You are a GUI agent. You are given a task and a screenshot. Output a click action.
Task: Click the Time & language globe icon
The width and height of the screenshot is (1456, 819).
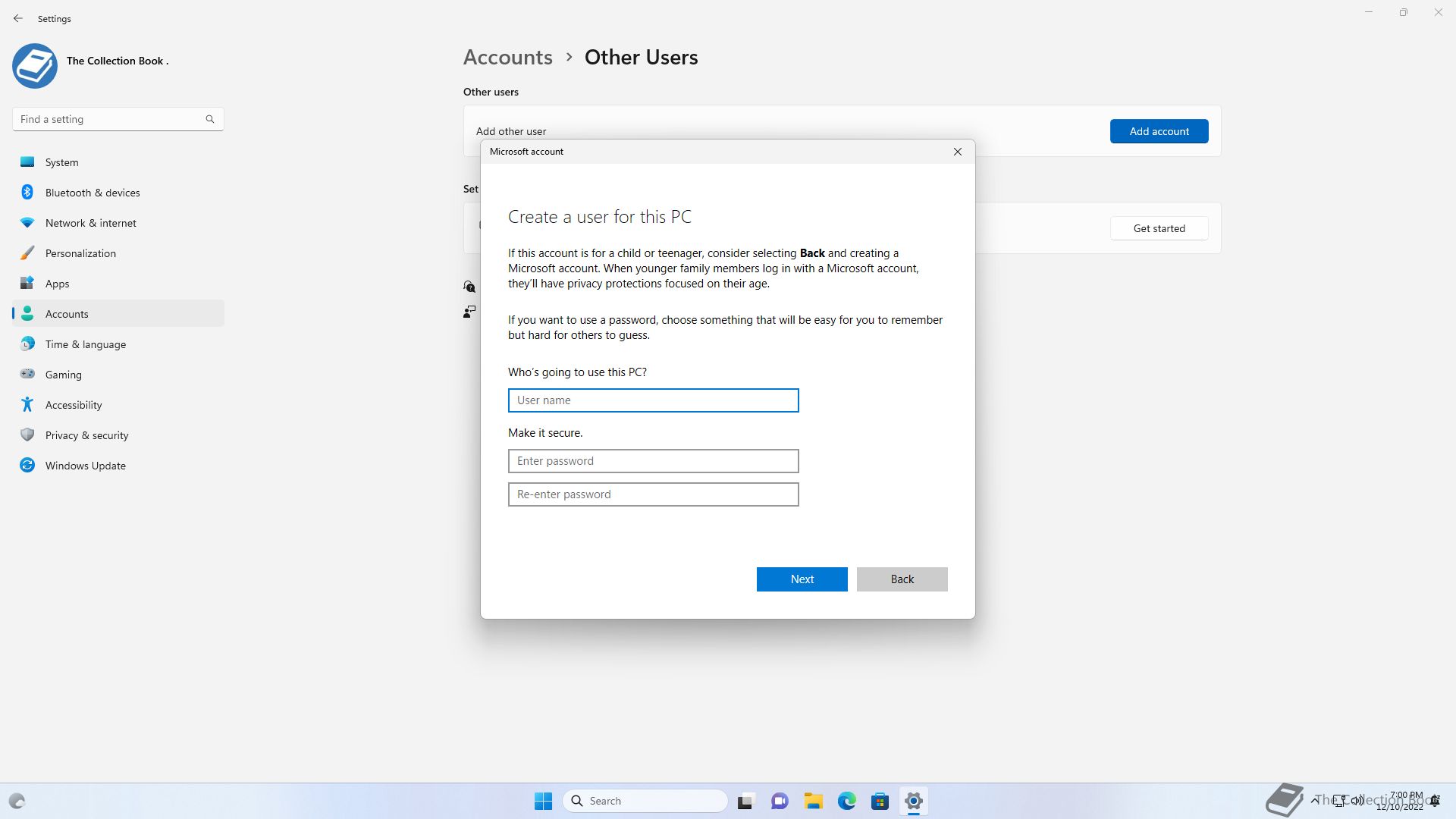coord(27,344)
